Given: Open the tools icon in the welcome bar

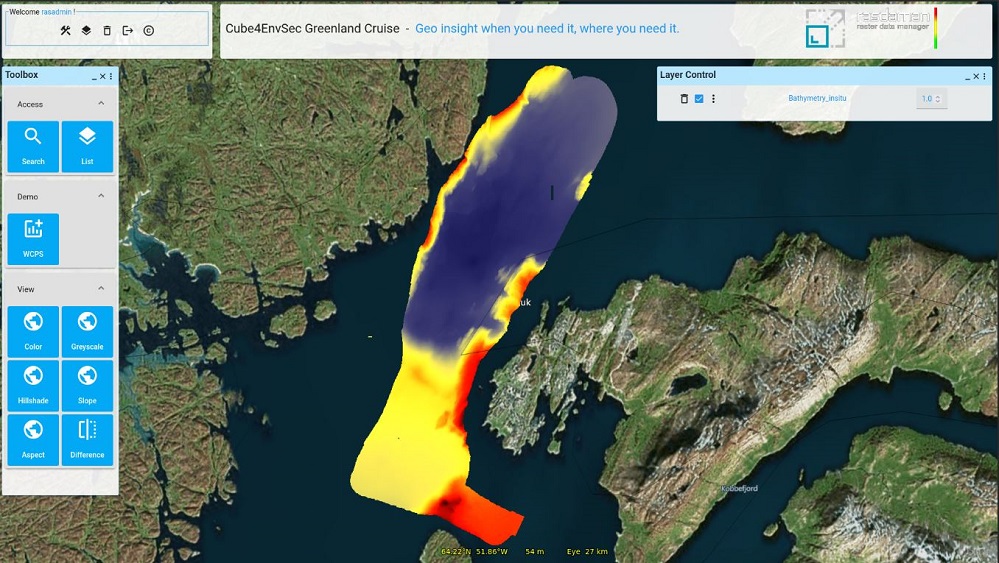Looking at the screenshot, I should 65,31.
